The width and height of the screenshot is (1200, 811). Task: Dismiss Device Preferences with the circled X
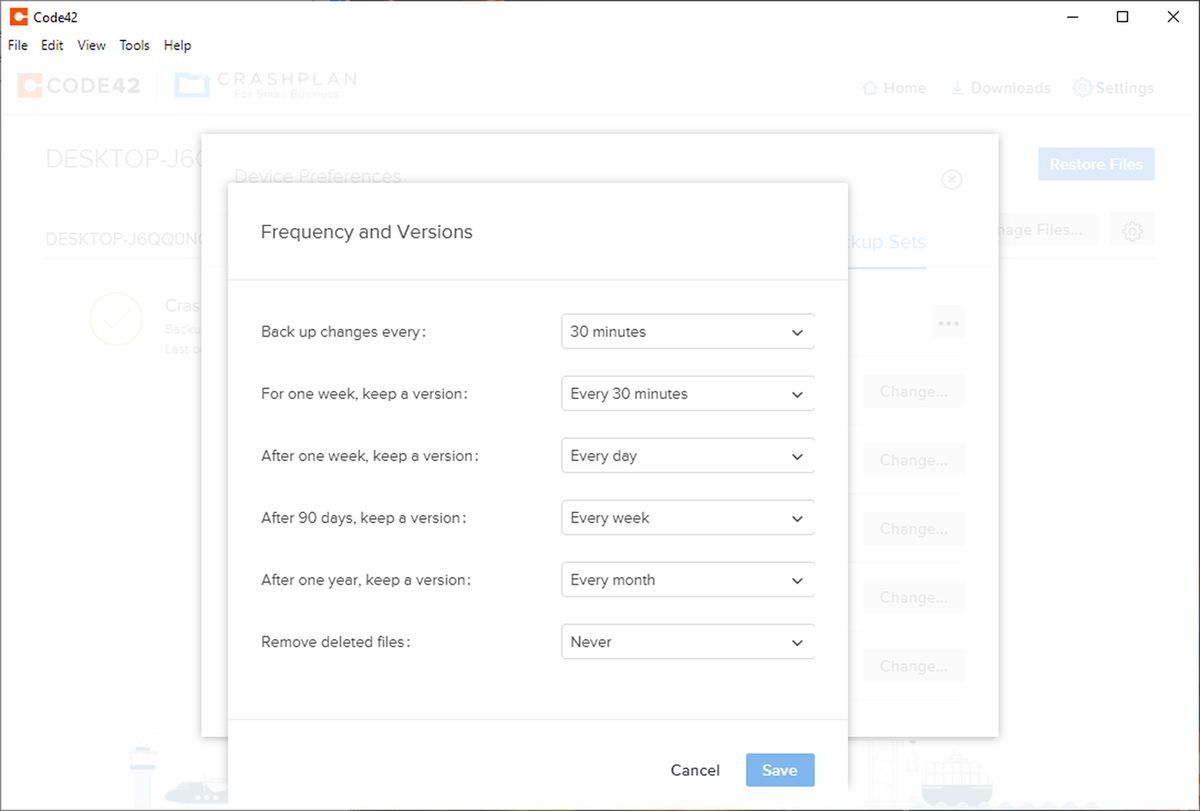(951, 180)
